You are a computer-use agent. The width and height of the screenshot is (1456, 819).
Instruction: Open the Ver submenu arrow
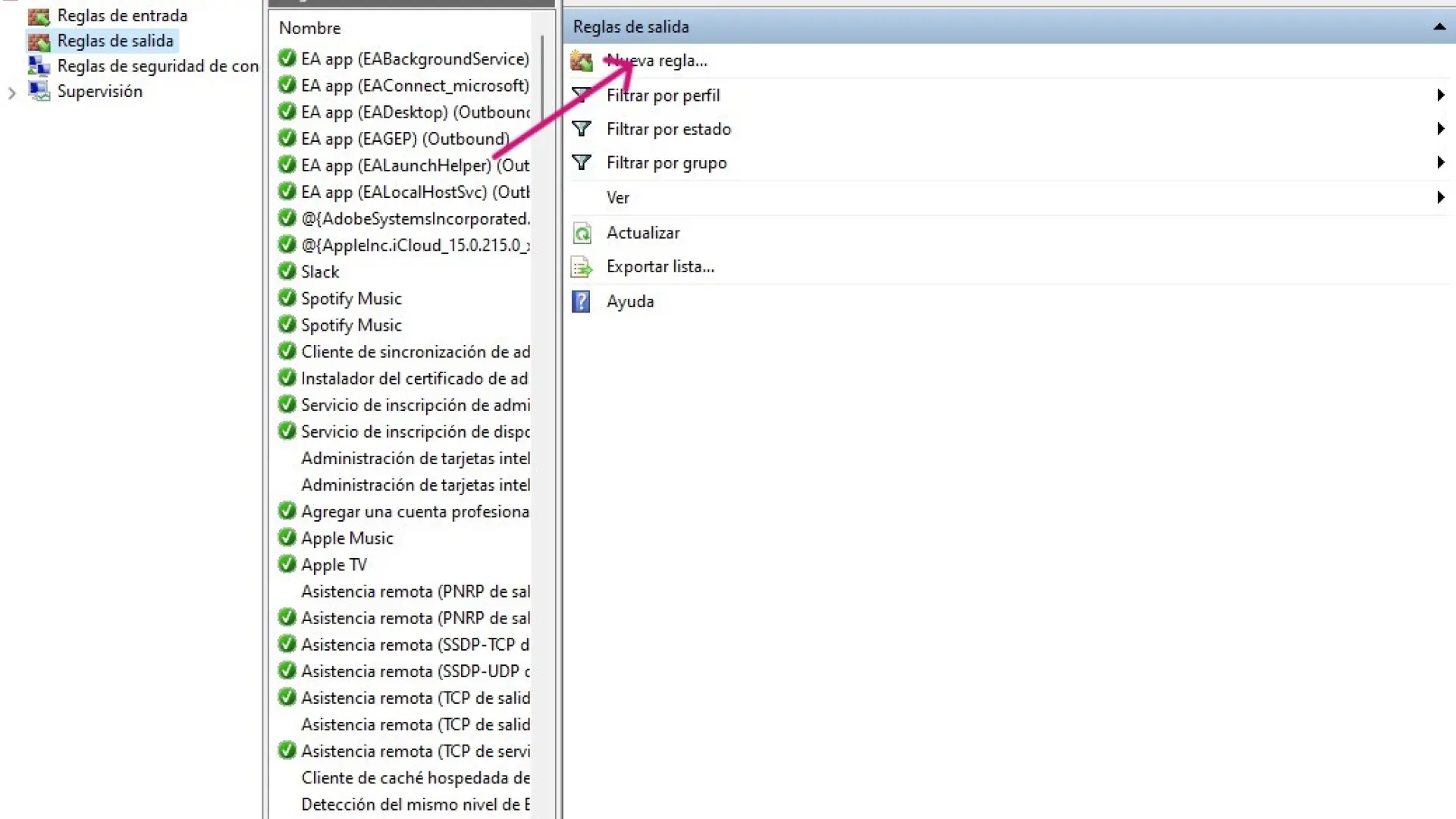click(1440, 198)
